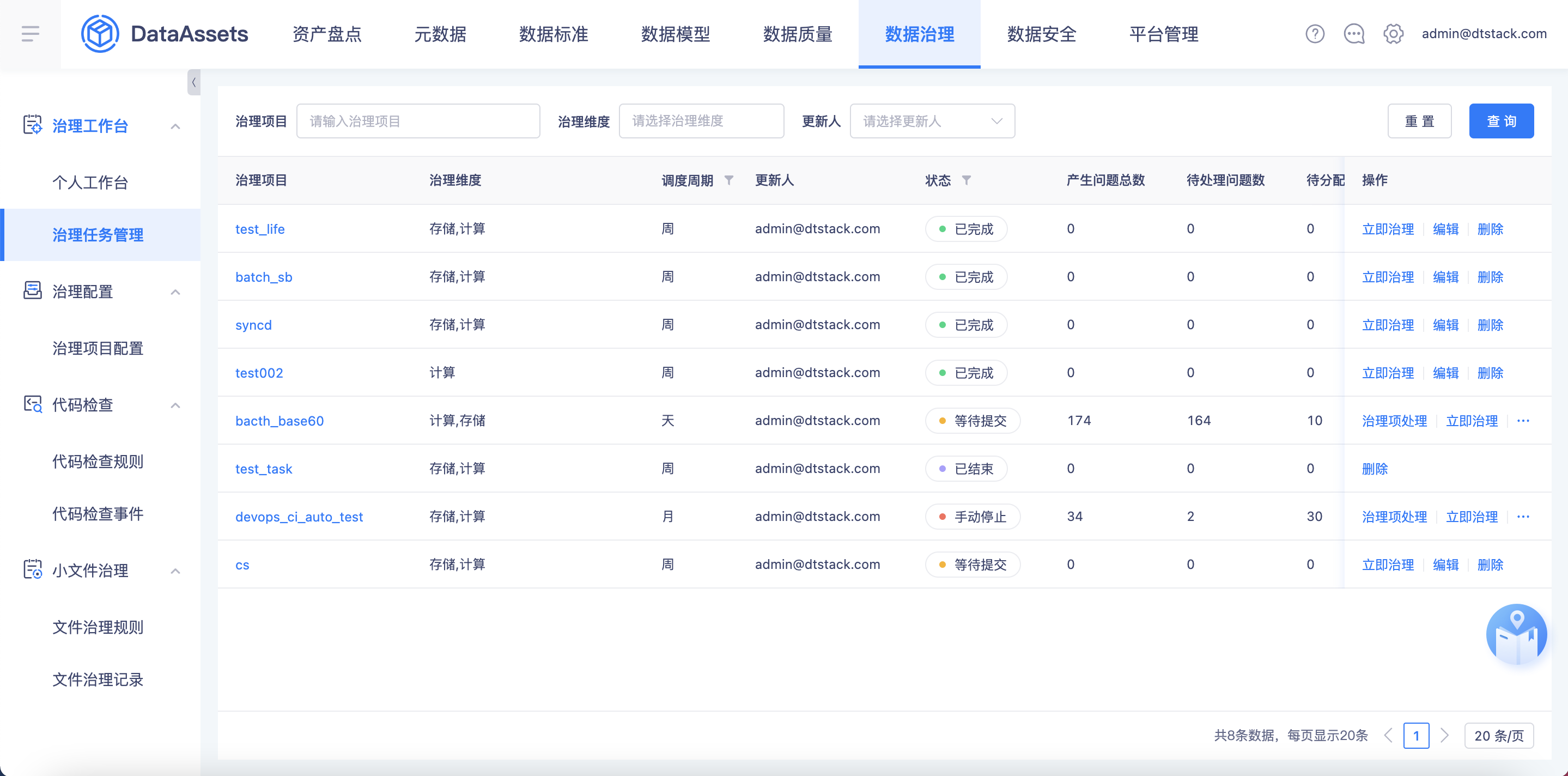The image size is (1568, 776).
Task: Collapse the 代码检查 menu group
Action: [175, 405]
